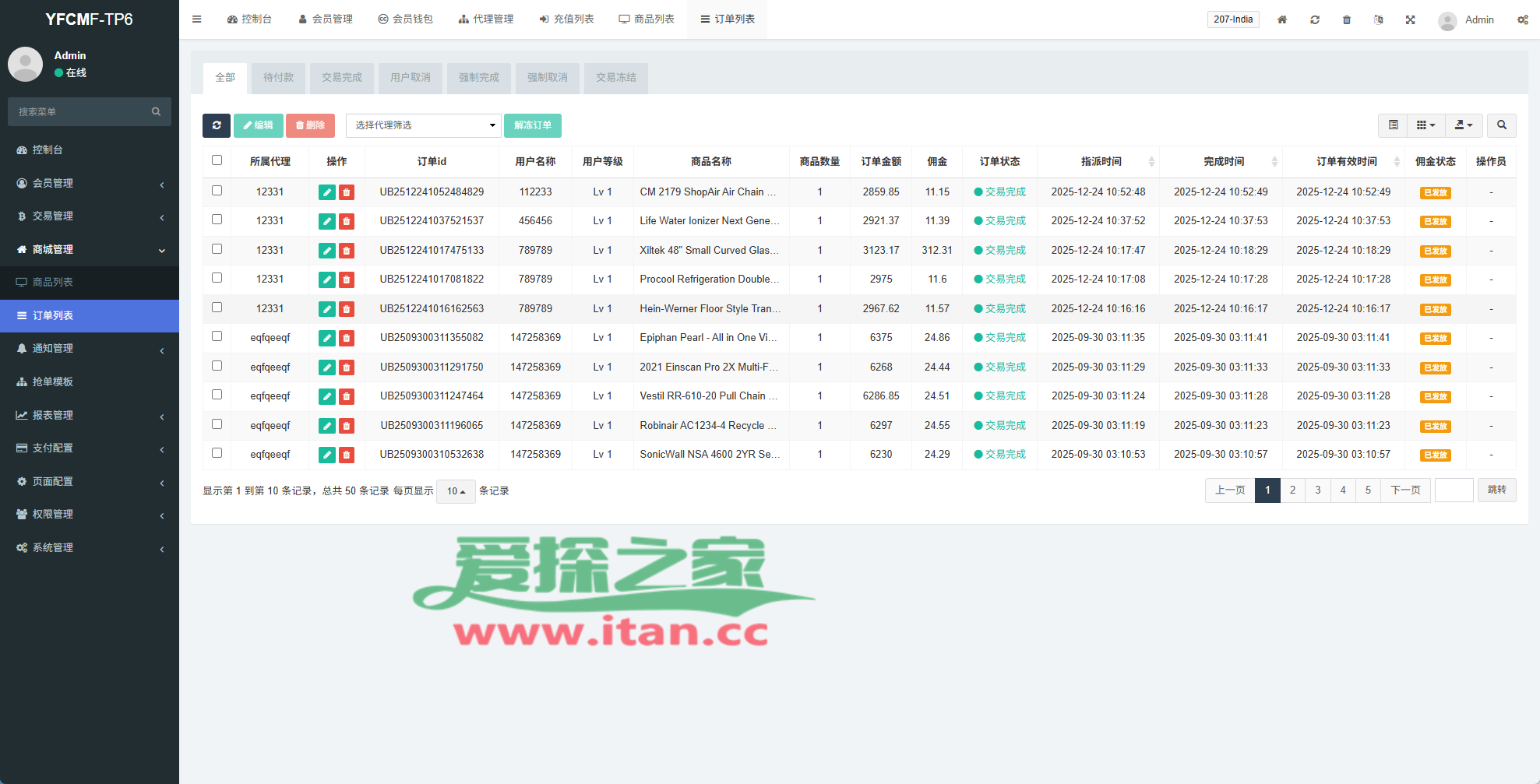Viewport: 1540px width, 784px height.
Task: Open the page size dropdown showing 10
Action: [456, 491]
